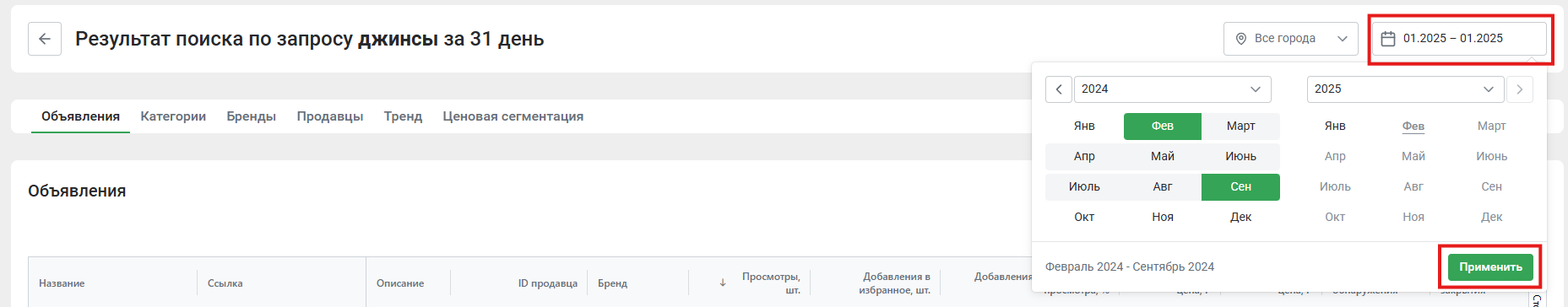Expand the 2025 year dropdown
Image resolution: width=1568 pixels, height=307 pixels.
tap(1405, 89)
